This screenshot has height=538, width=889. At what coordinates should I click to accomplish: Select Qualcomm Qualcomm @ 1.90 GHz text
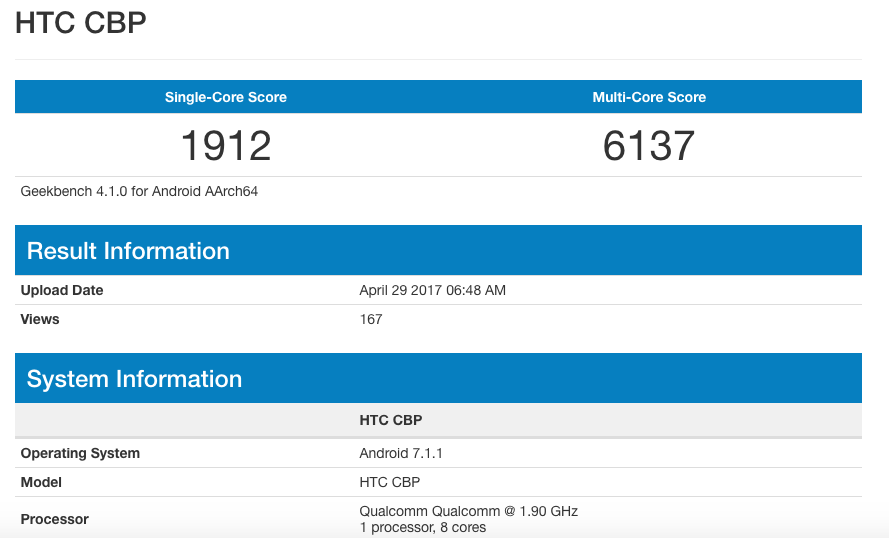(468, 511)
